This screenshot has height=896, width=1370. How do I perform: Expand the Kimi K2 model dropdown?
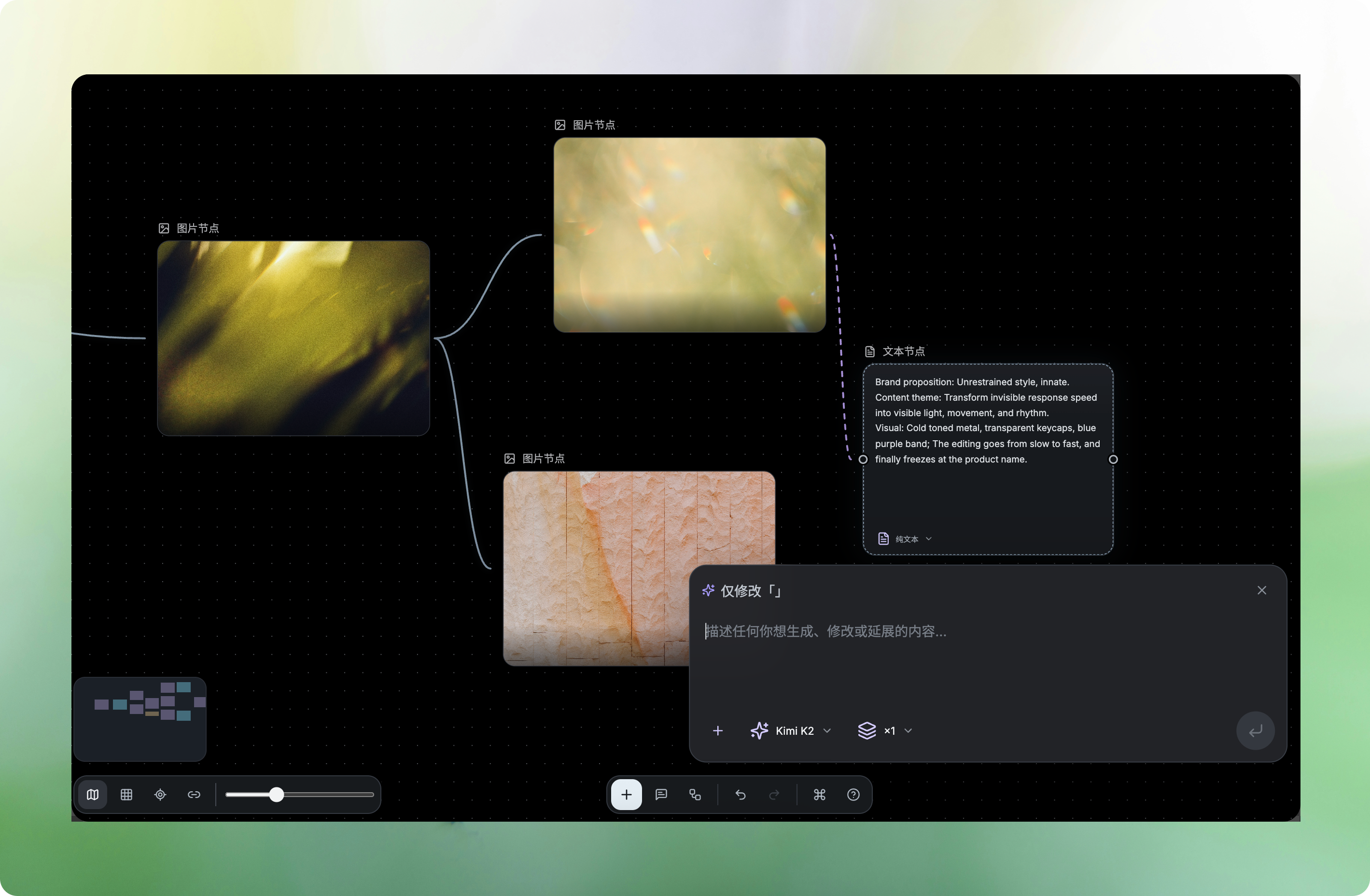click(791, 731)
